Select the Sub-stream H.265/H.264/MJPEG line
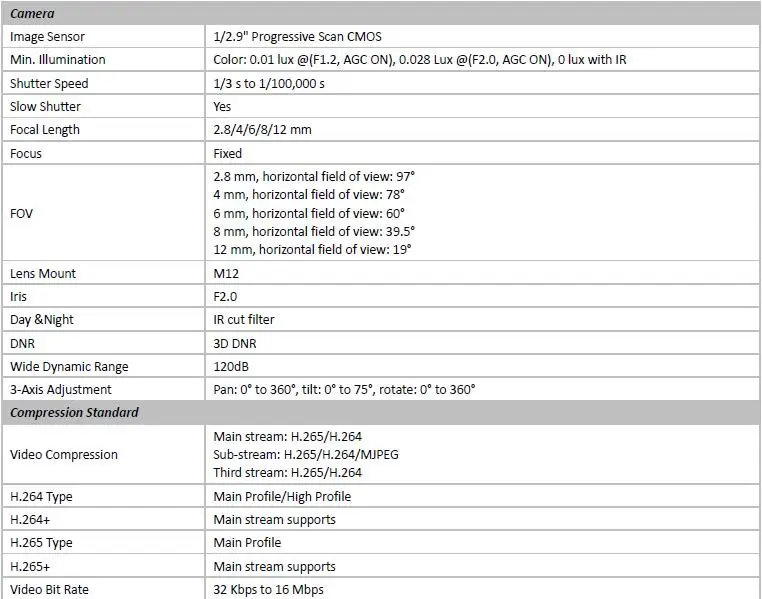 [306, 455]
